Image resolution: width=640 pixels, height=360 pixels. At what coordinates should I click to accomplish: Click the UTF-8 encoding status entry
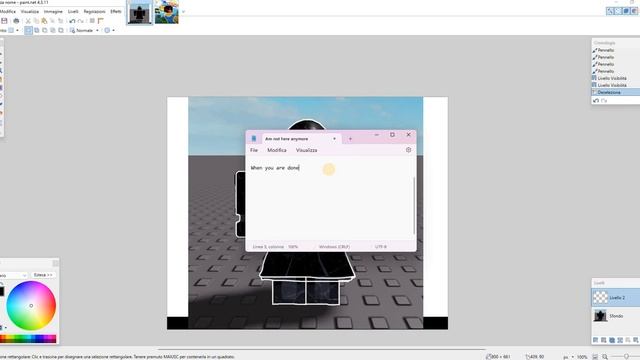(381, 247)
